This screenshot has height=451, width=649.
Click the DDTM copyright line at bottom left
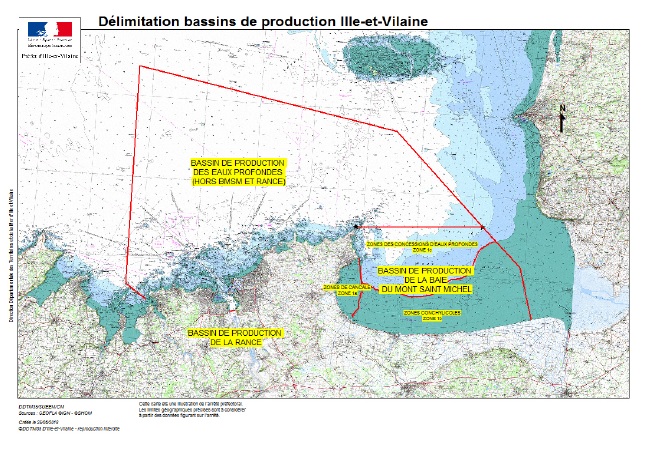[66, 428]
